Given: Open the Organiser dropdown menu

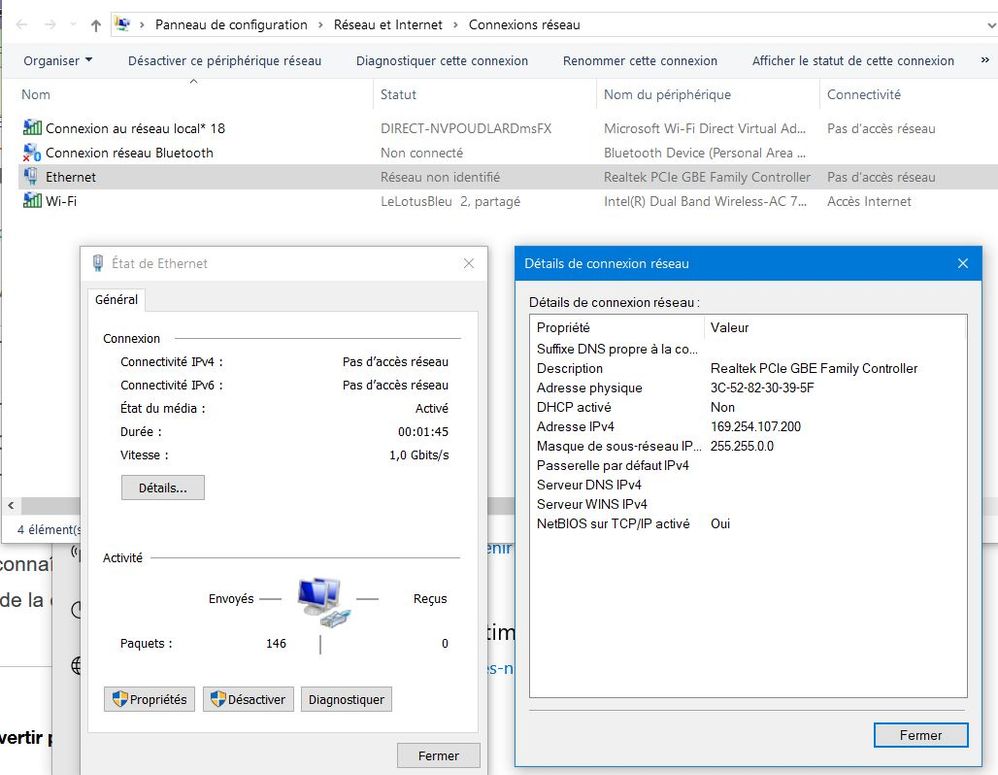Looking at the screenshot, I should pos(58,61).
